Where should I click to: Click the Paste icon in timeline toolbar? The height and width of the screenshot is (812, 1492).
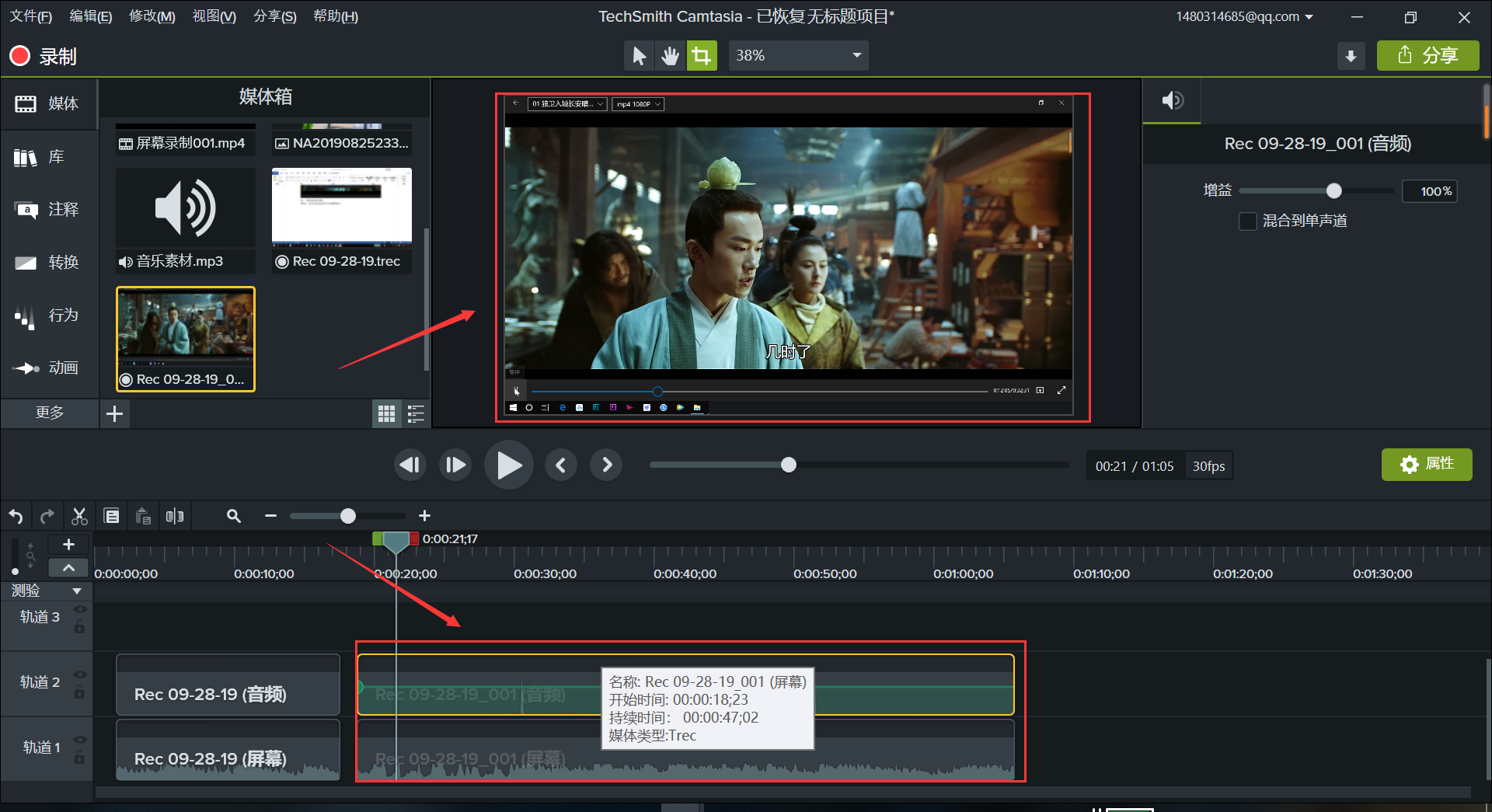point(143,516)
